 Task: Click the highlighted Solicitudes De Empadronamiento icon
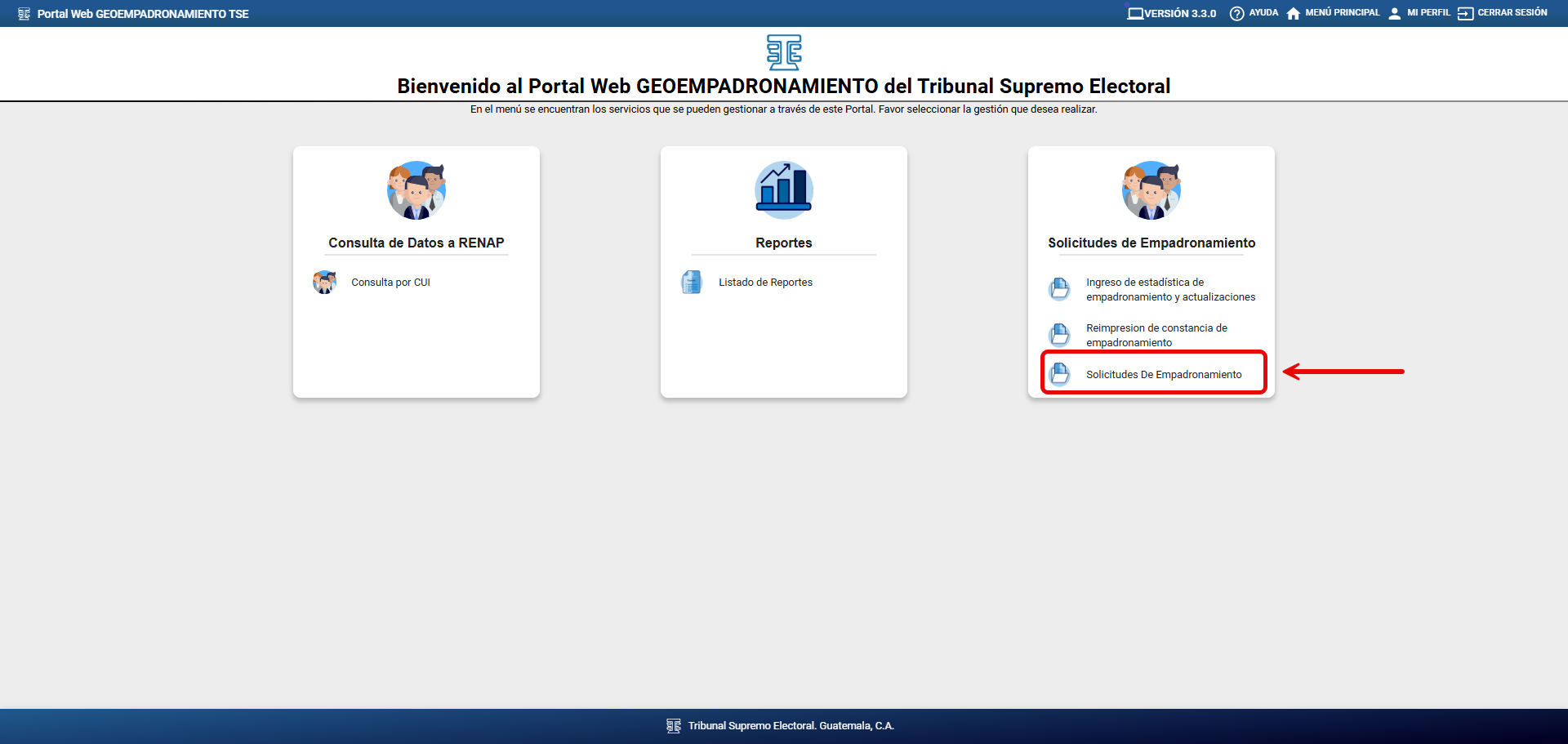[1059, 374]
